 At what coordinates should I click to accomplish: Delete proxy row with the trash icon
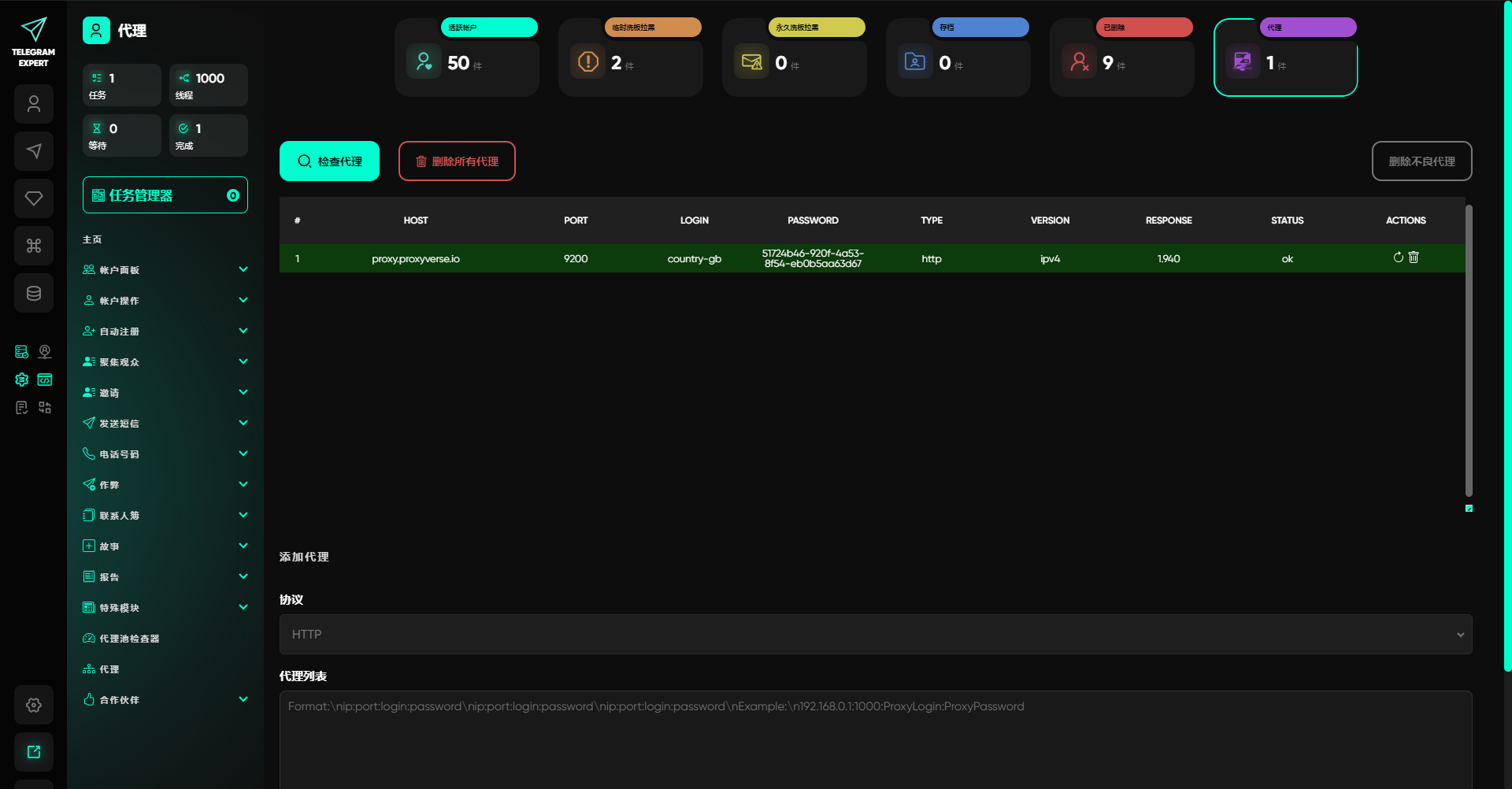click(x=1414, y=257)
